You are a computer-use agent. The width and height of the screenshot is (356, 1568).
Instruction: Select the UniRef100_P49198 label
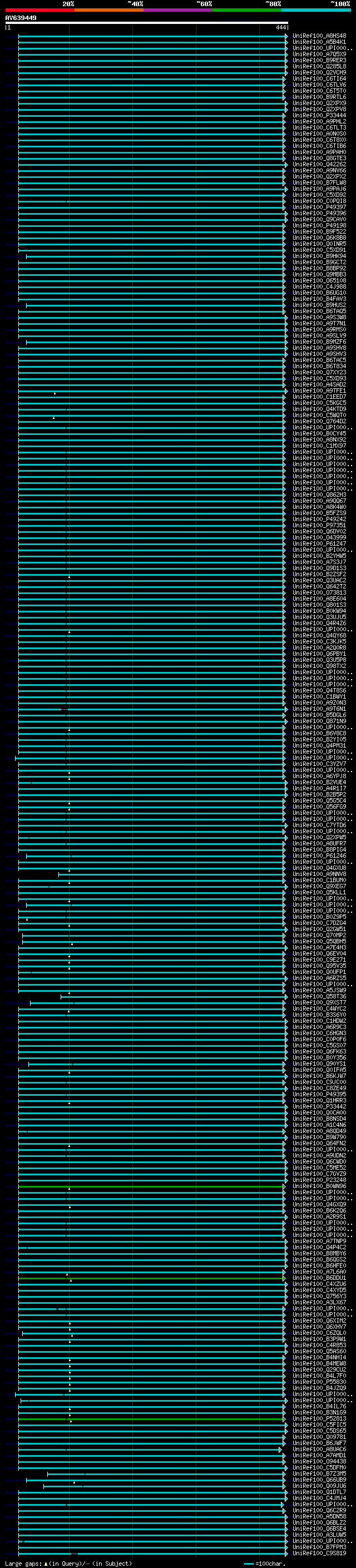319,225
